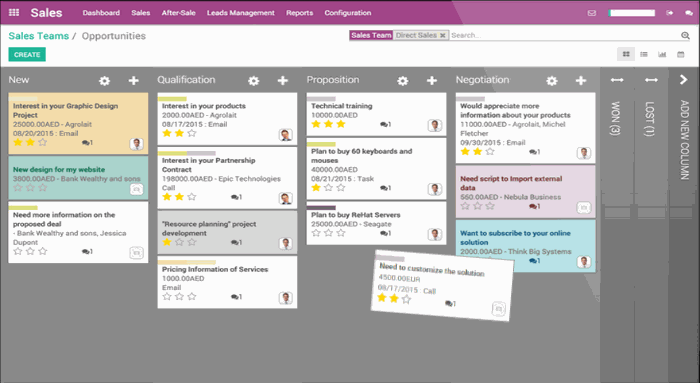Image resolution: width=700 pixels, height=383 pixels.
Task: Click yellow color tag on Interest in your products
Action: click(x=172, y=99)
